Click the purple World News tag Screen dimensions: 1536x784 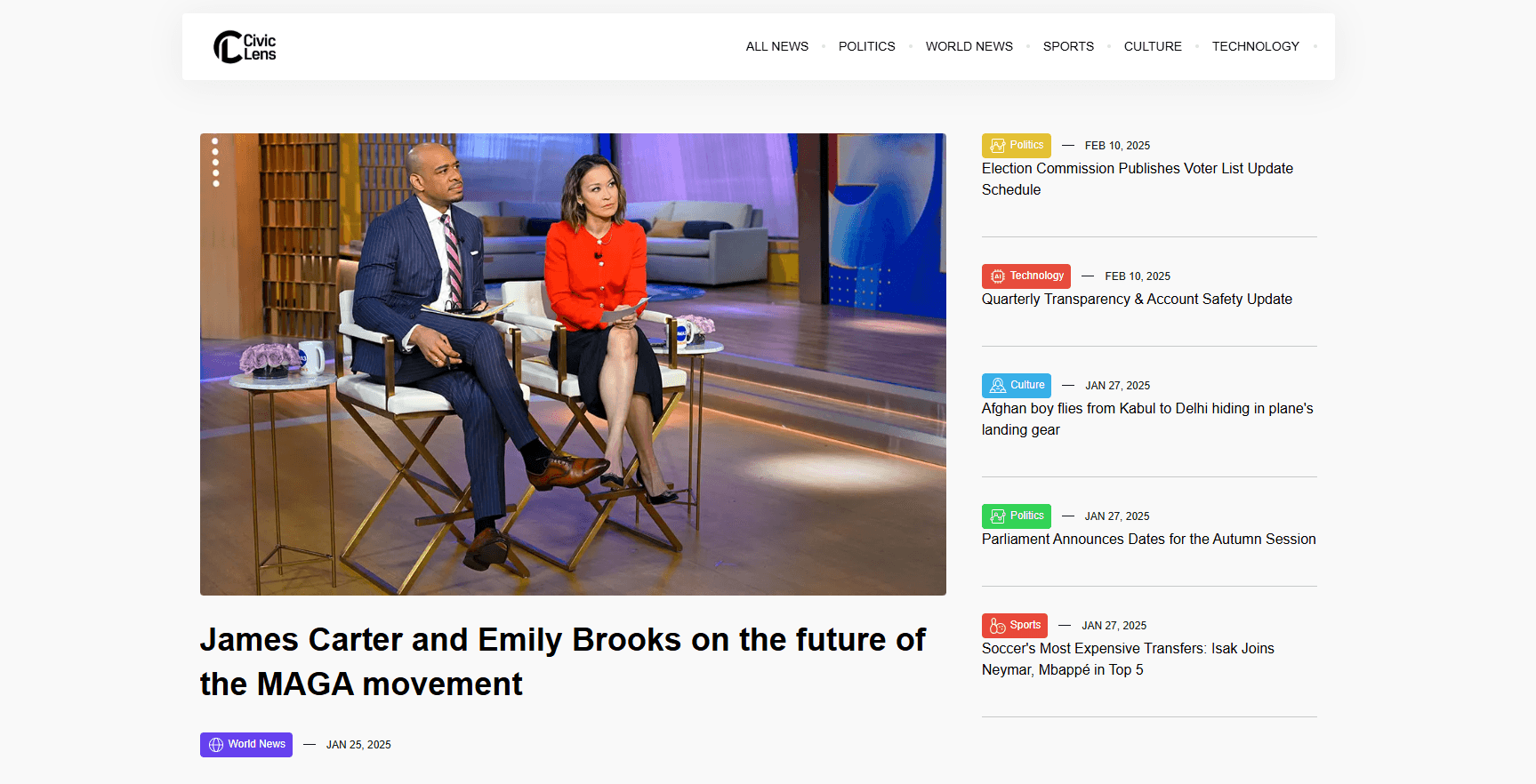click(x=246, y=744)
